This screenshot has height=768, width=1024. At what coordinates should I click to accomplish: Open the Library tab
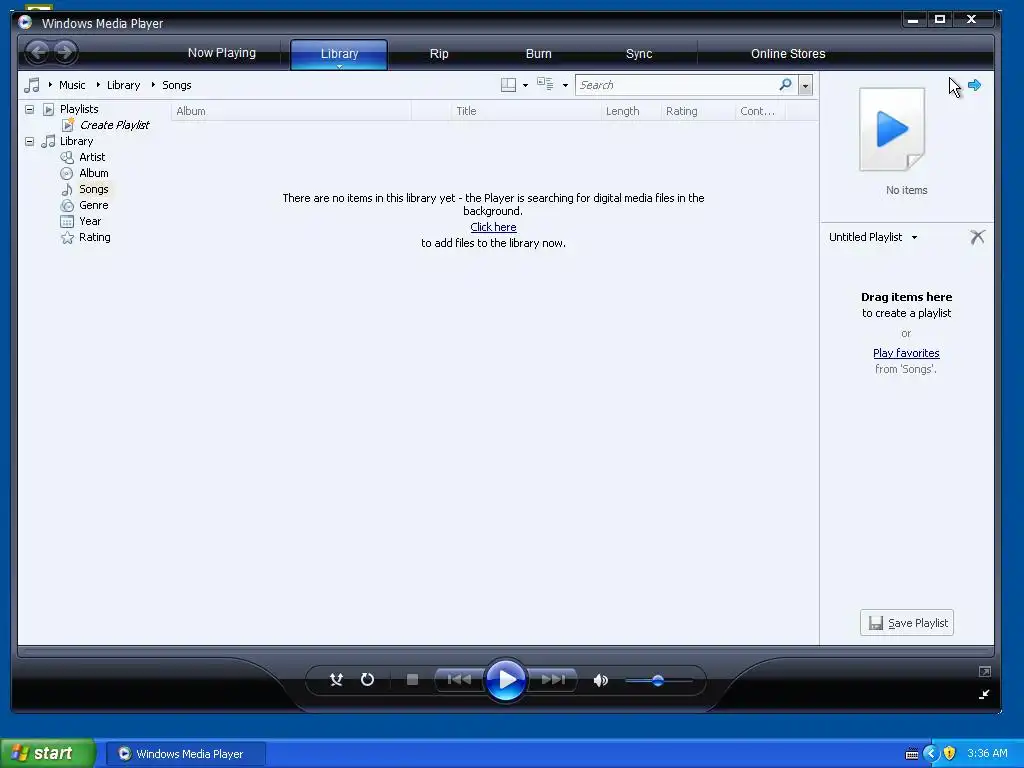tap(339, 54)
